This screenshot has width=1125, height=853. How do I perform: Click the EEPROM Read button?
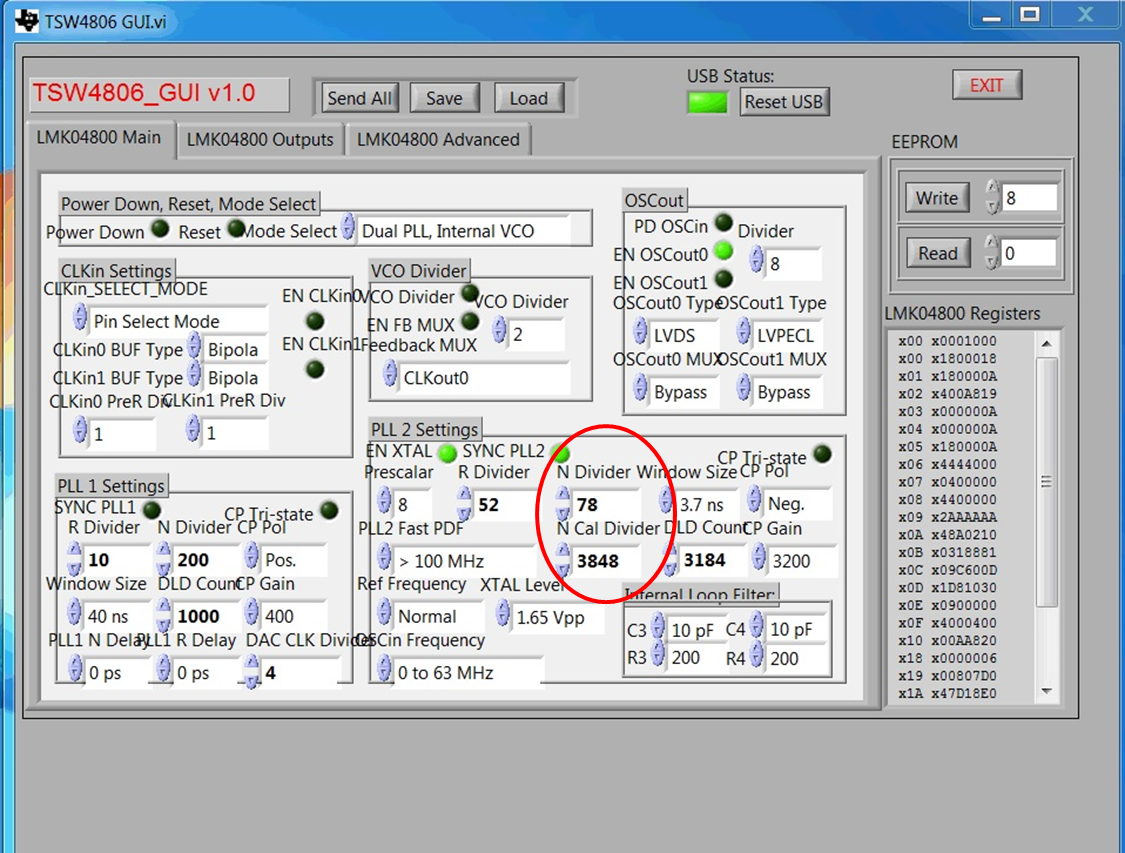[938, 253]
